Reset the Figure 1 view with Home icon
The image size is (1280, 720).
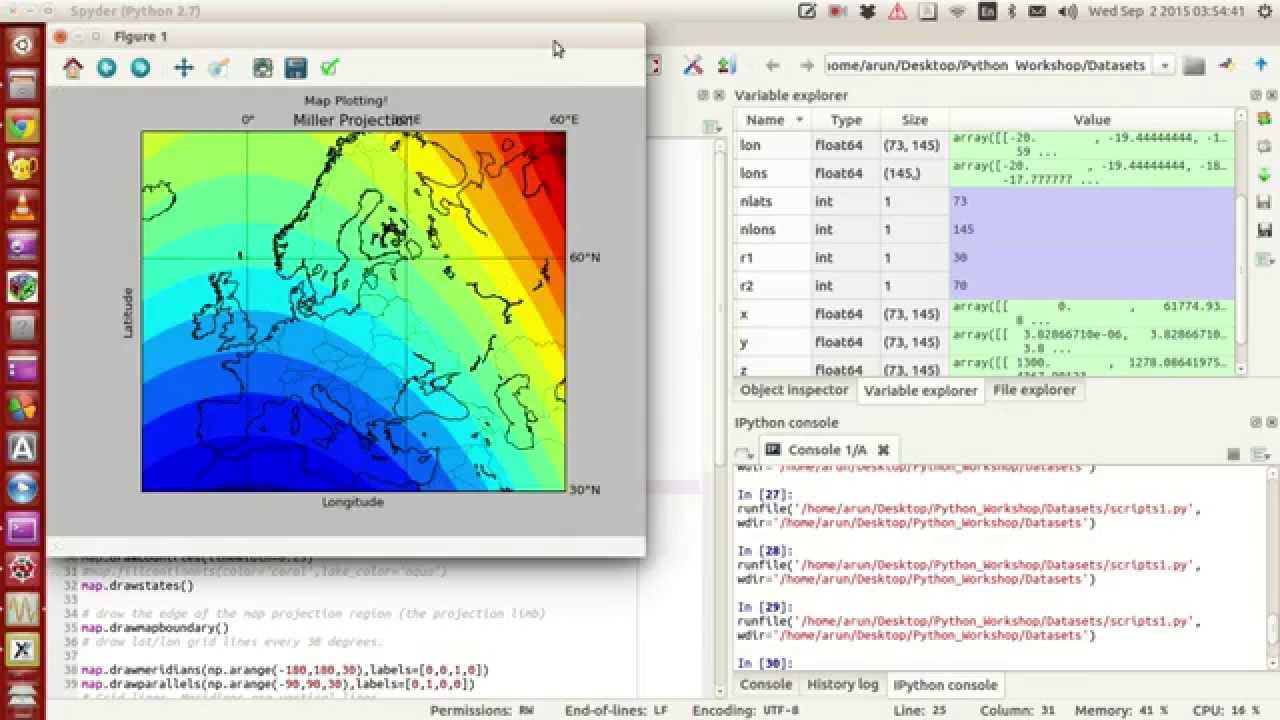click(73, 68)
